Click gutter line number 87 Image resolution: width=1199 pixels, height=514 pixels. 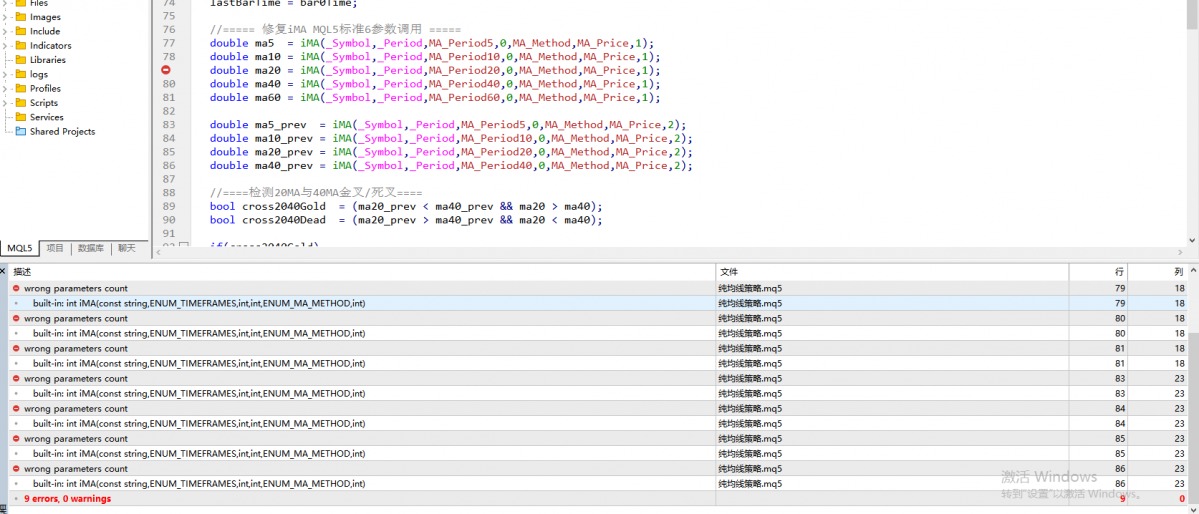pyautogui.click(x=169, y=179)
